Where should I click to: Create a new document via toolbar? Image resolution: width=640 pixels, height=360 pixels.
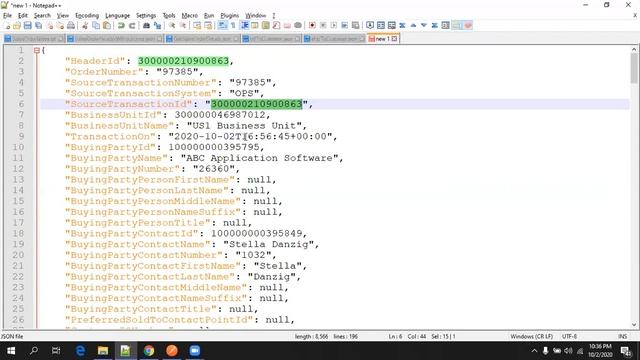tap(7, 25)
